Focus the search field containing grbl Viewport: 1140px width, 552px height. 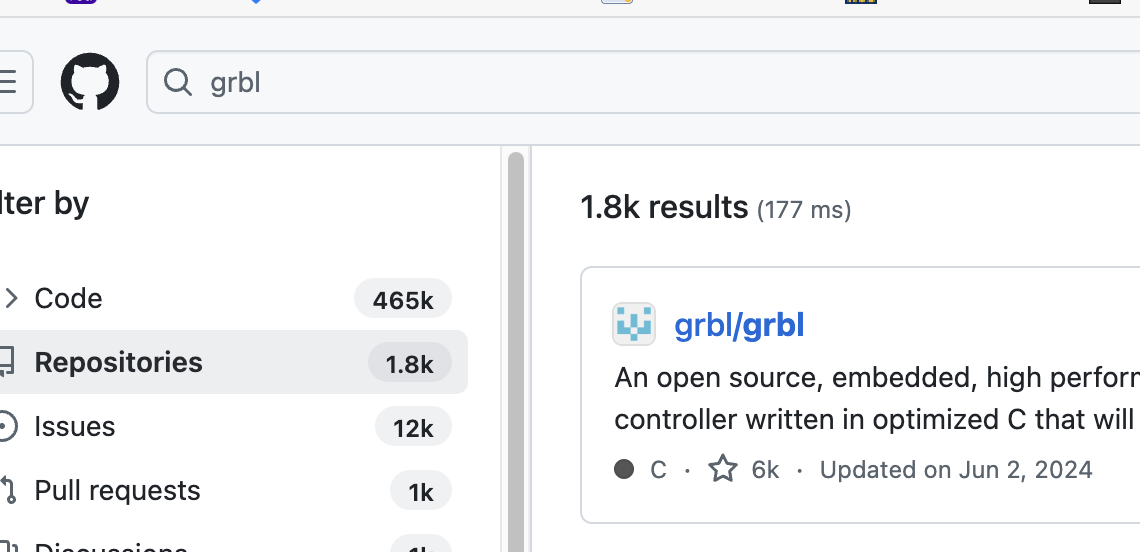600,82
